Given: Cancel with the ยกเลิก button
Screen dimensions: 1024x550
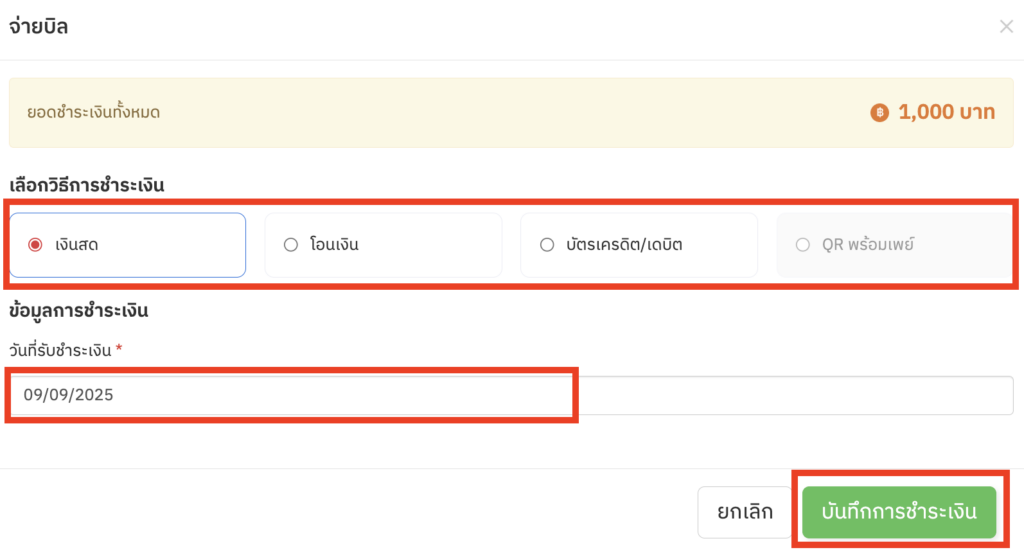Looking at the screenshot, I should (x=744, y=511).
